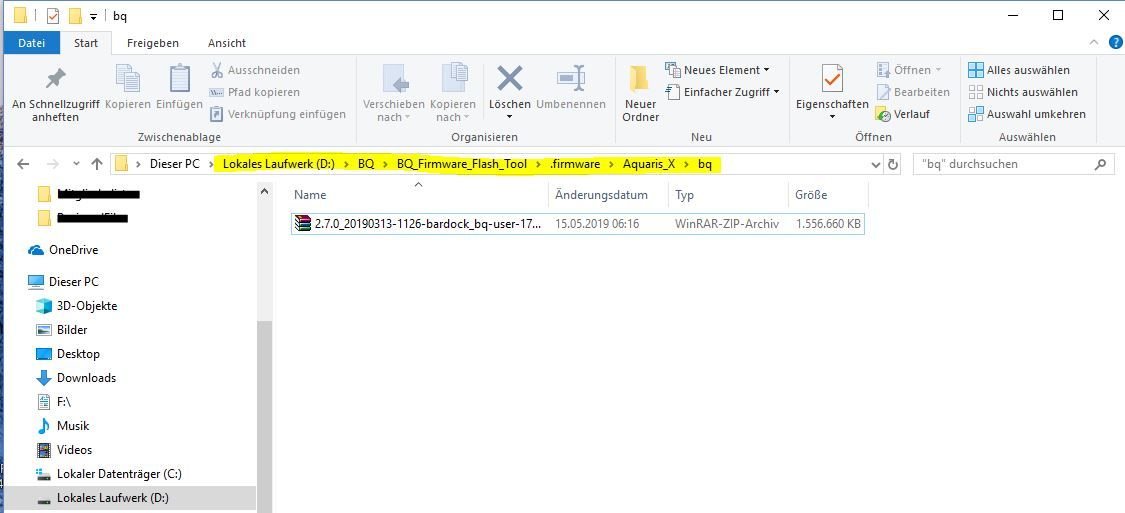Click the file date 15.05.2019 06:16
This screenshot has width=1125, height=513.
click(597, 224)
